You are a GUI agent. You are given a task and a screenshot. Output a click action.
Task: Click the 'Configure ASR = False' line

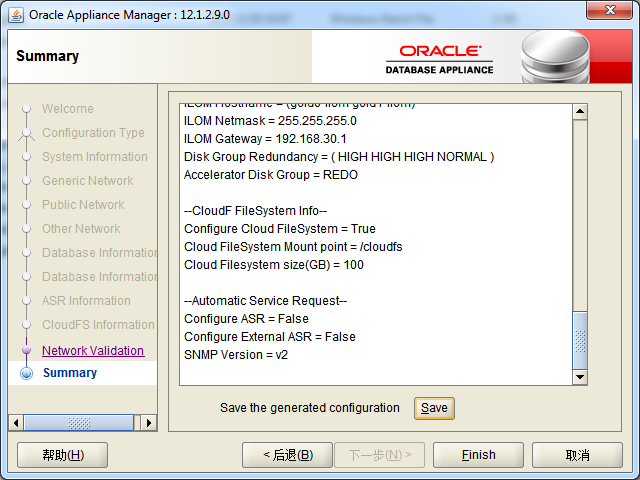coord(246,319)
